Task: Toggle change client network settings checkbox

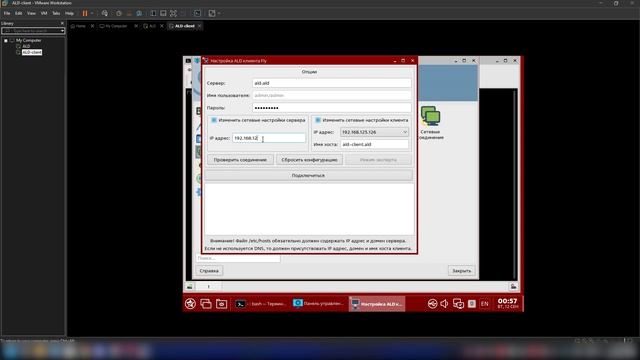Action: pyautogui.click(x=318, y=120)
